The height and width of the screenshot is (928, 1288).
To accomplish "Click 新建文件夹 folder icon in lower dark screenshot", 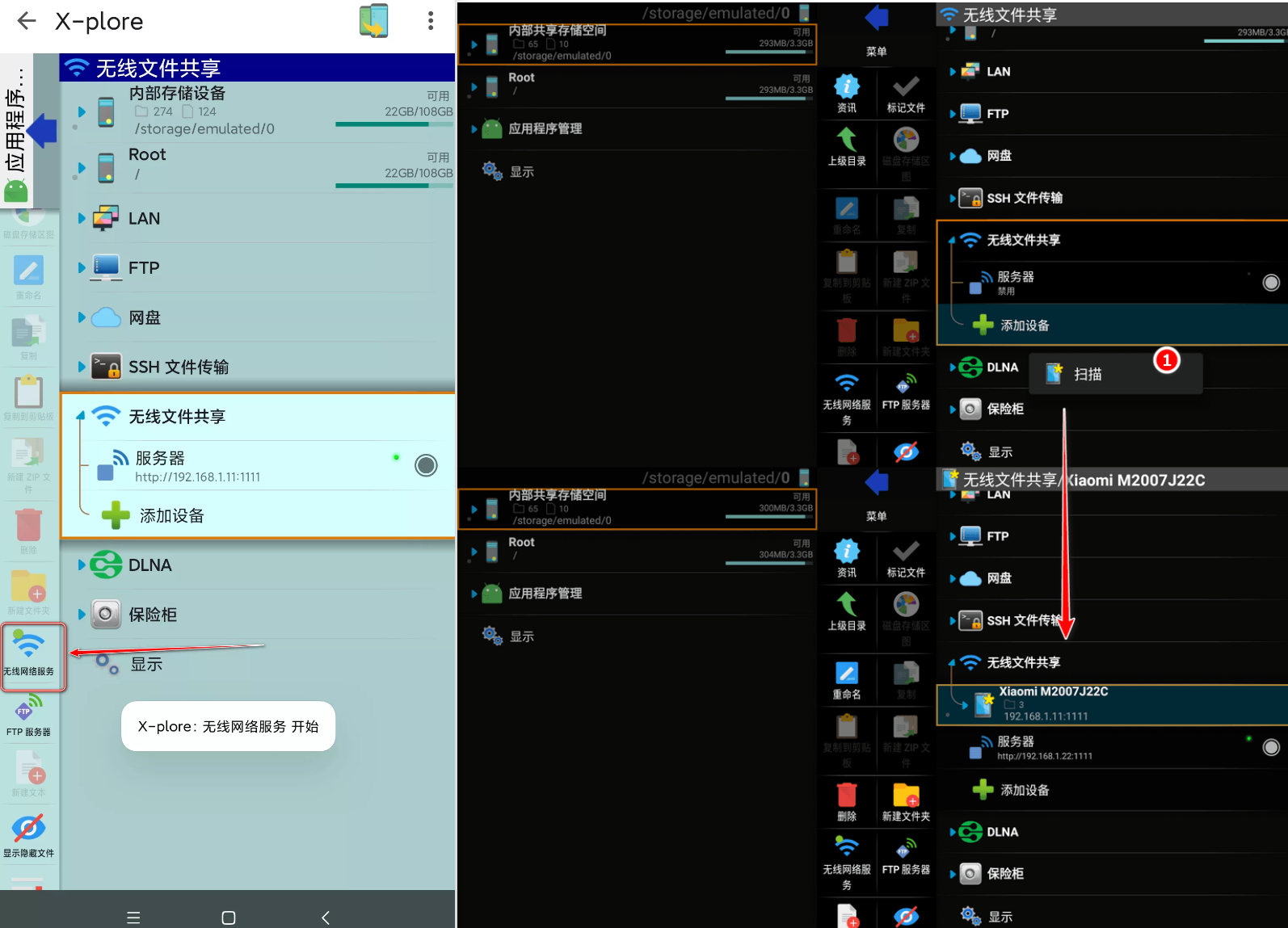I will point(906,795).
